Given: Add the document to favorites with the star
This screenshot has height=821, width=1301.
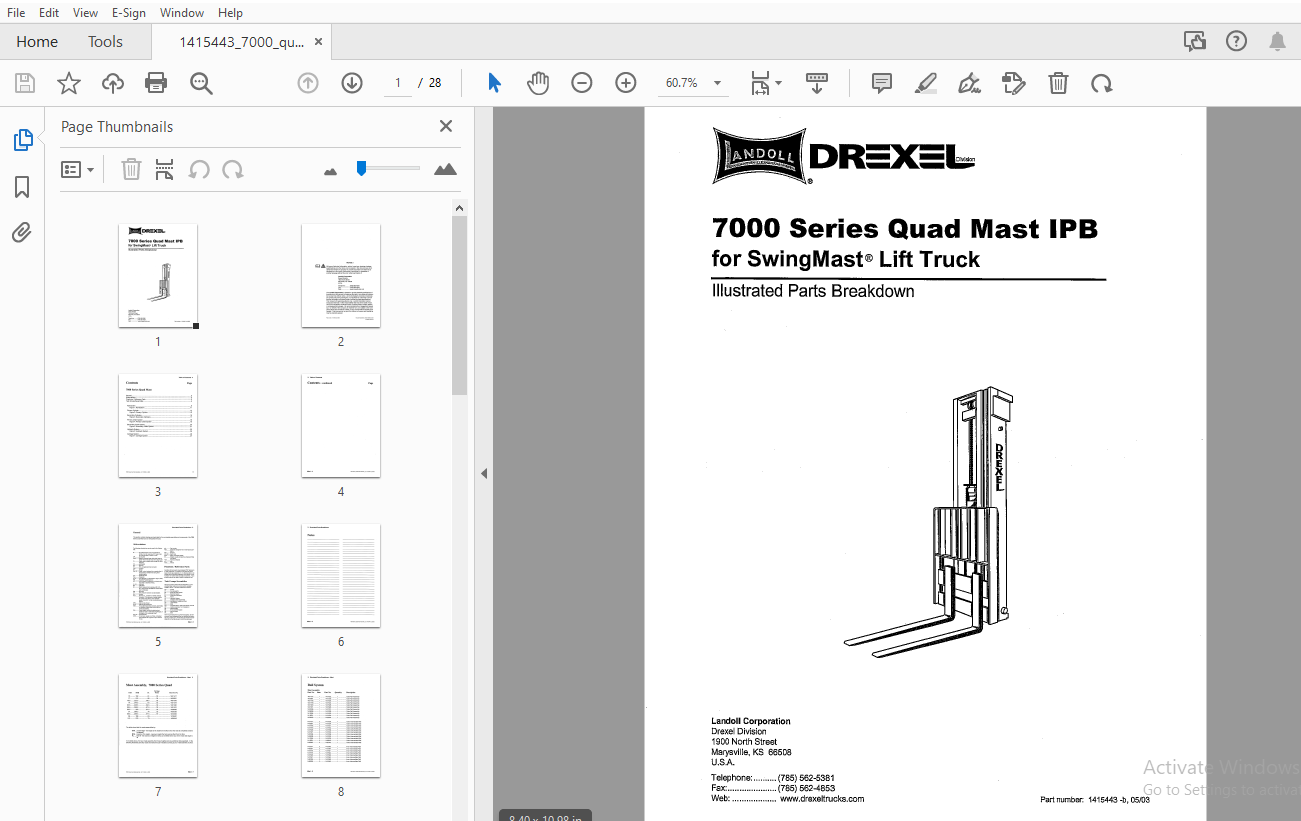Looking at the screenshot, I should point(69,83).
